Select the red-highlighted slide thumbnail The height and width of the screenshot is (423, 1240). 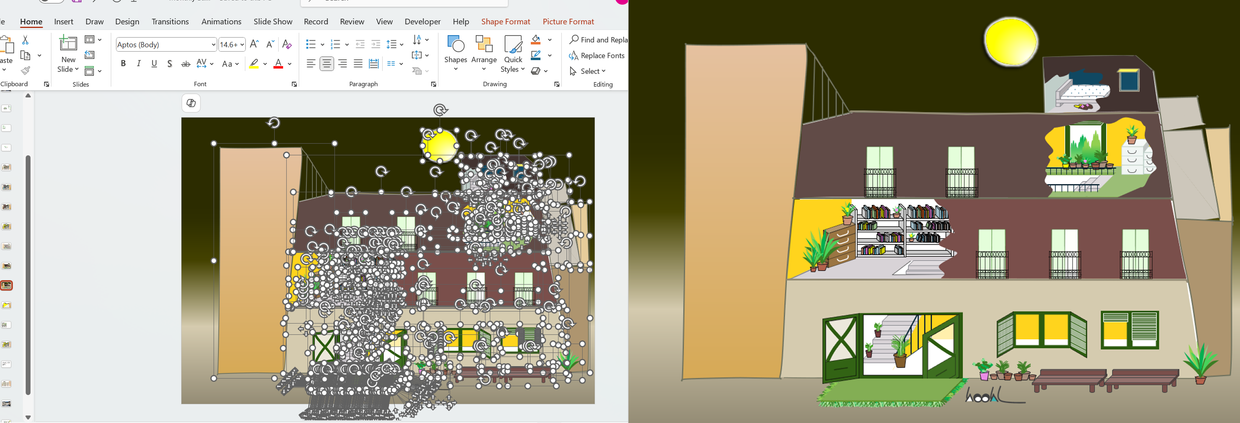(x=7, y=285)
